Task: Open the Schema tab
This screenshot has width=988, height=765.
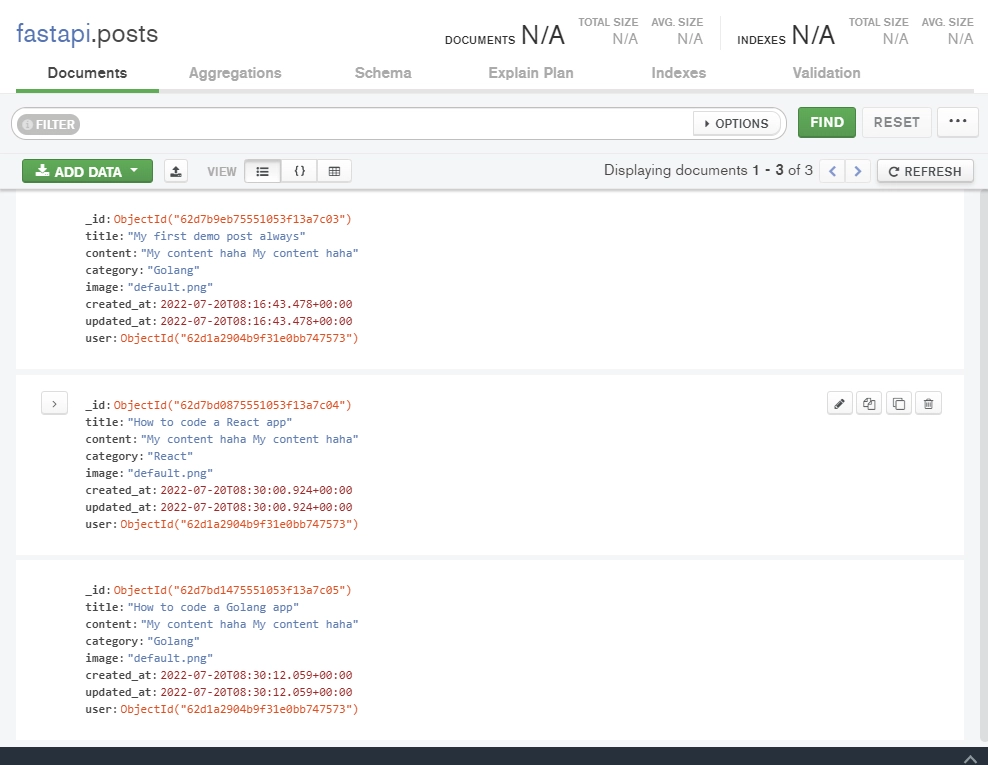Action: tap(382, 72)
